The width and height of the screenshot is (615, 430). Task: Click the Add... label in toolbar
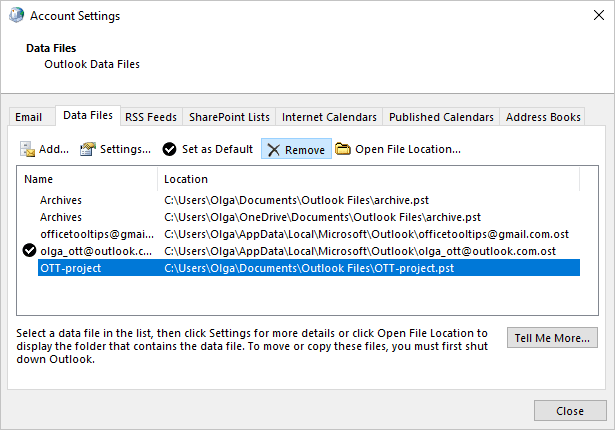(54, 149)
